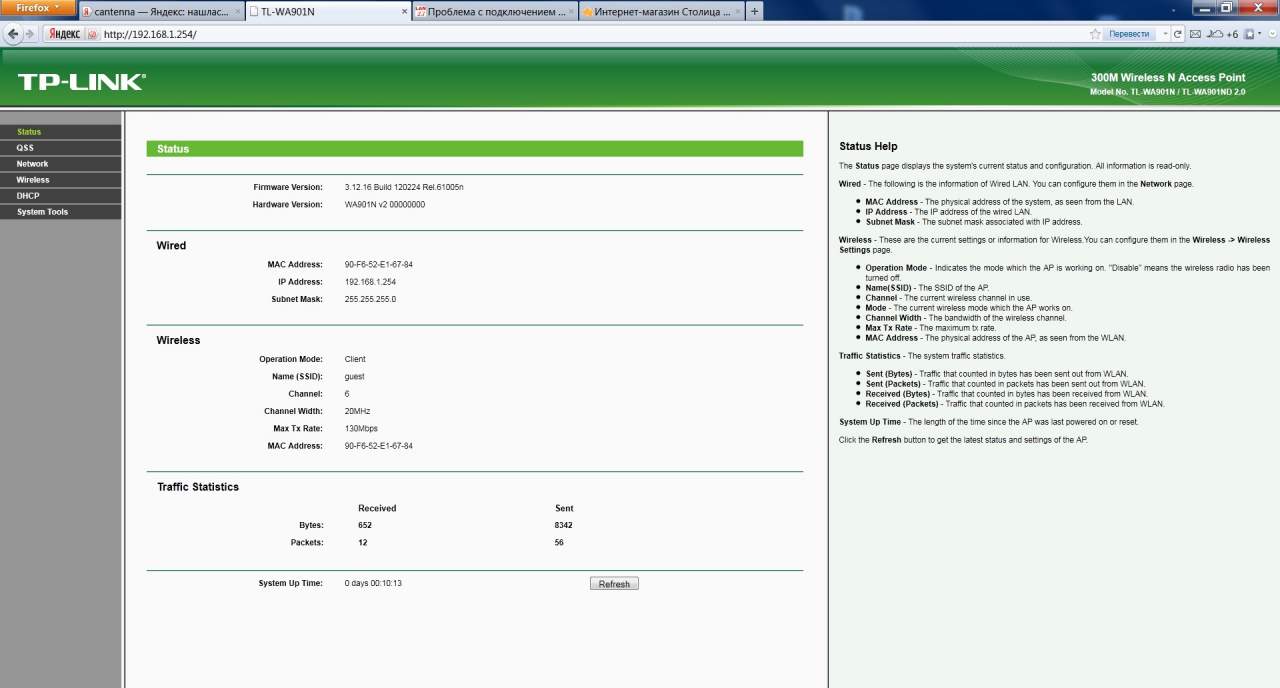Image resolution: width=1280 pixels, height=688 pixels.
Task: Open the System Tools menu item
Action: pos(61,212)
